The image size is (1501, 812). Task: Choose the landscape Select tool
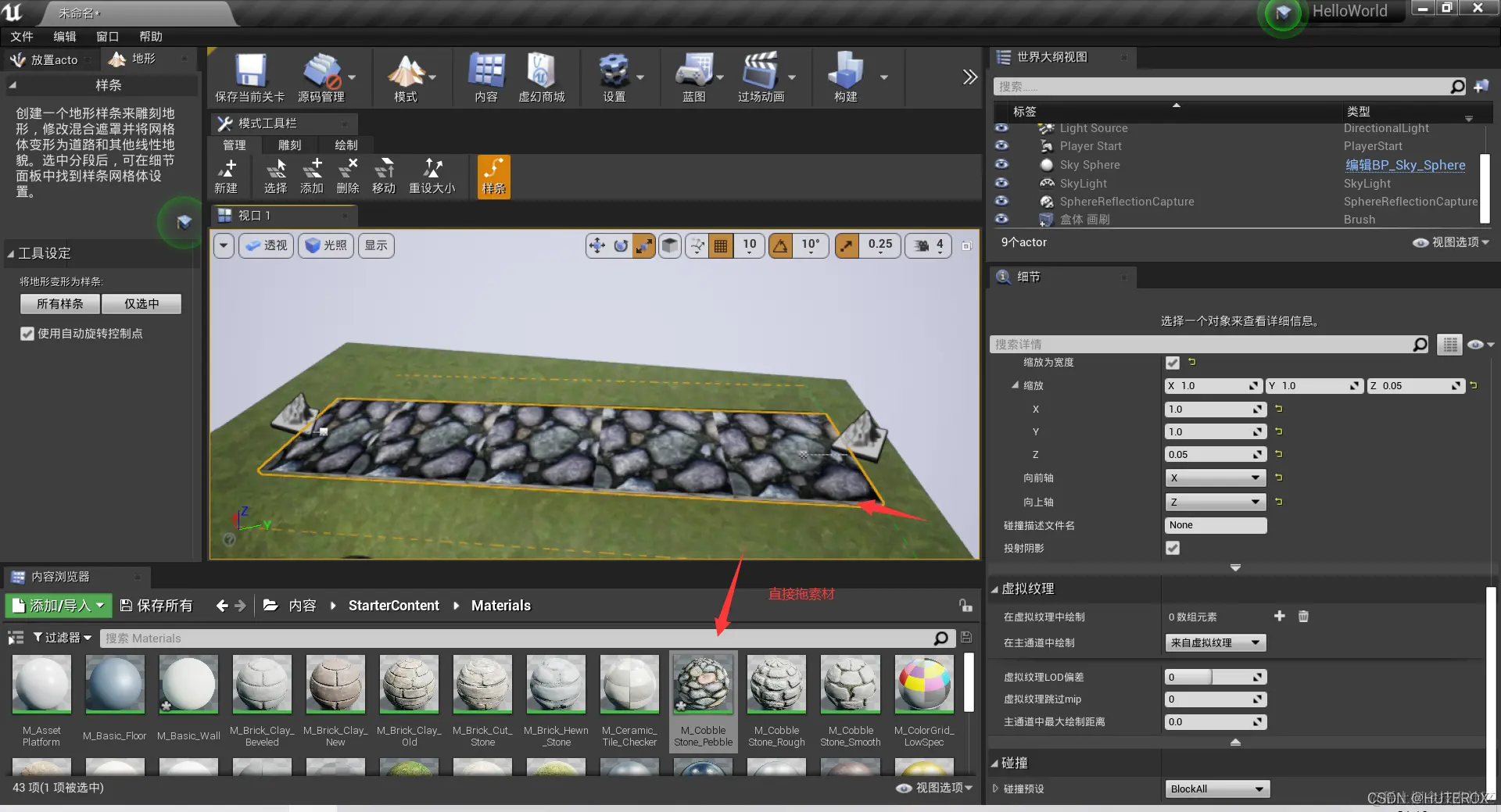[275, 176]
